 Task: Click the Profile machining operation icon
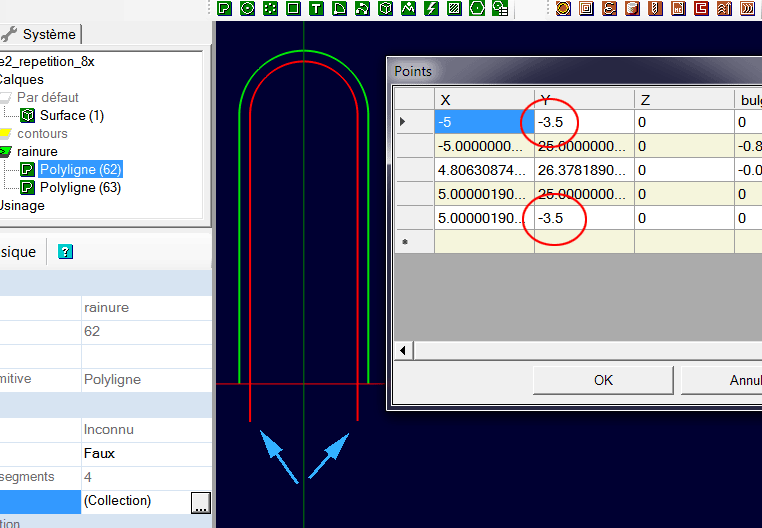tap(563, 8)
